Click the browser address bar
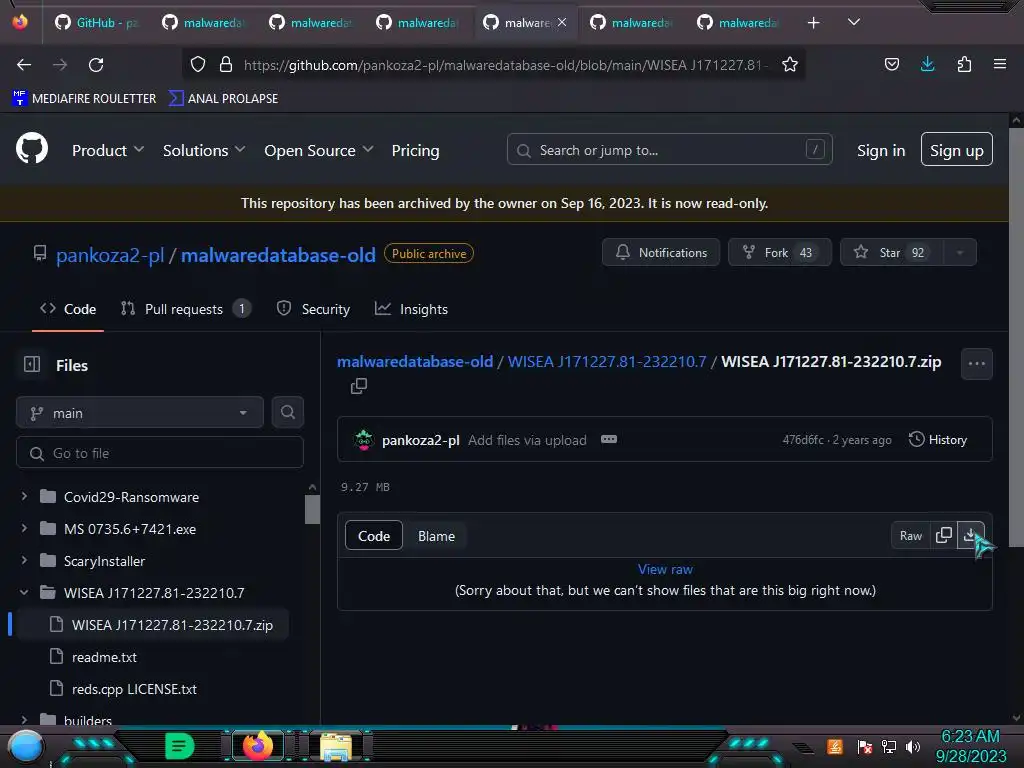1024x768 pixels. pos(493,65)
